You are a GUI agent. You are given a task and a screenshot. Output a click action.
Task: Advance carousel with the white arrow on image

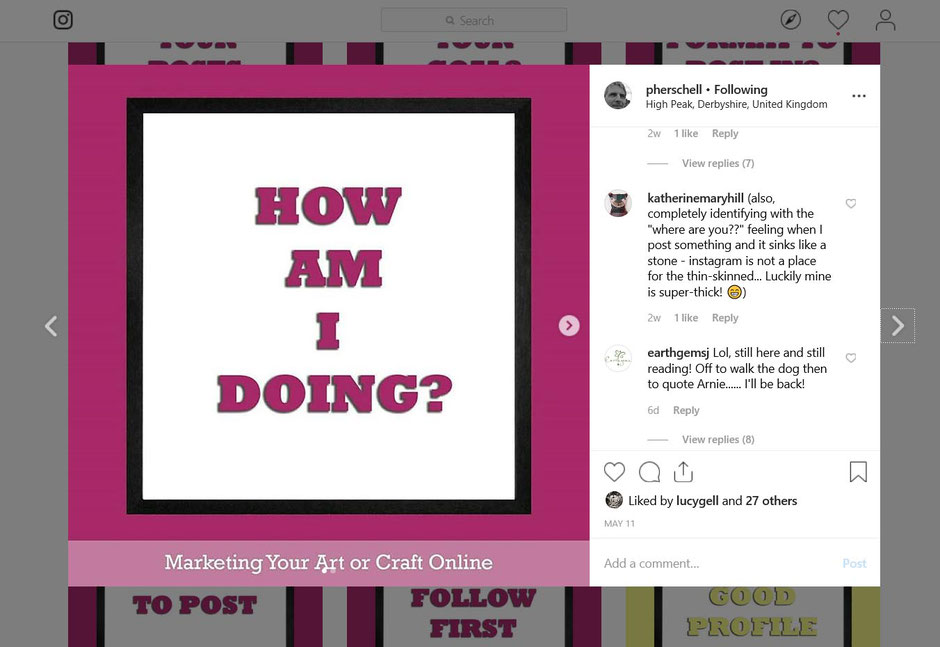coord(569,326)
